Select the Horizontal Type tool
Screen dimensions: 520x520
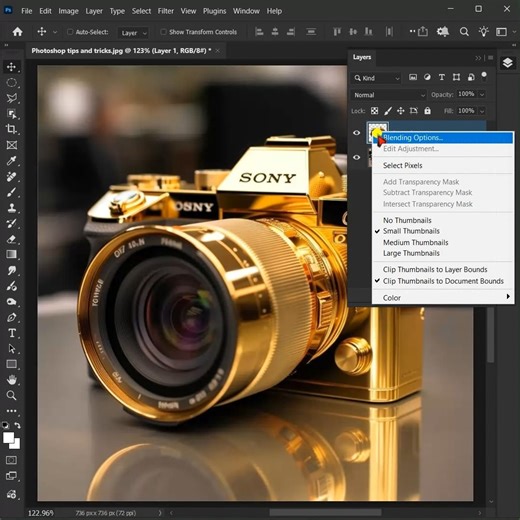pos(12,333)
